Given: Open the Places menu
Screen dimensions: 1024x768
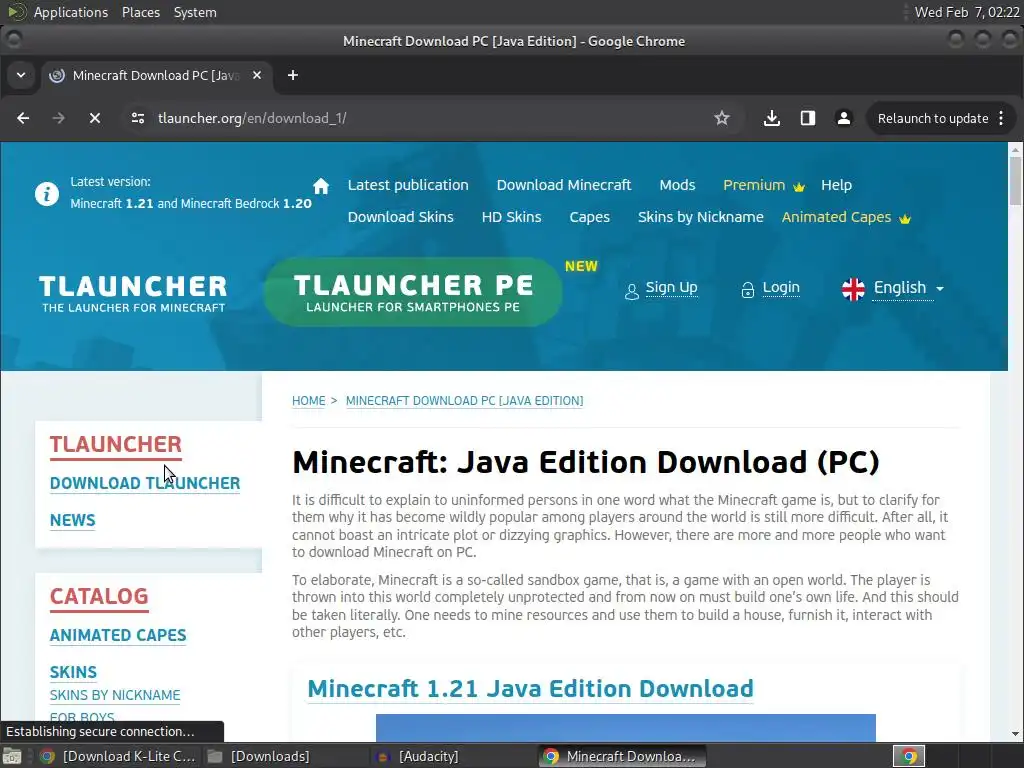Looking at the screenshot, I should pyautogui.click(x=140, y=12).
